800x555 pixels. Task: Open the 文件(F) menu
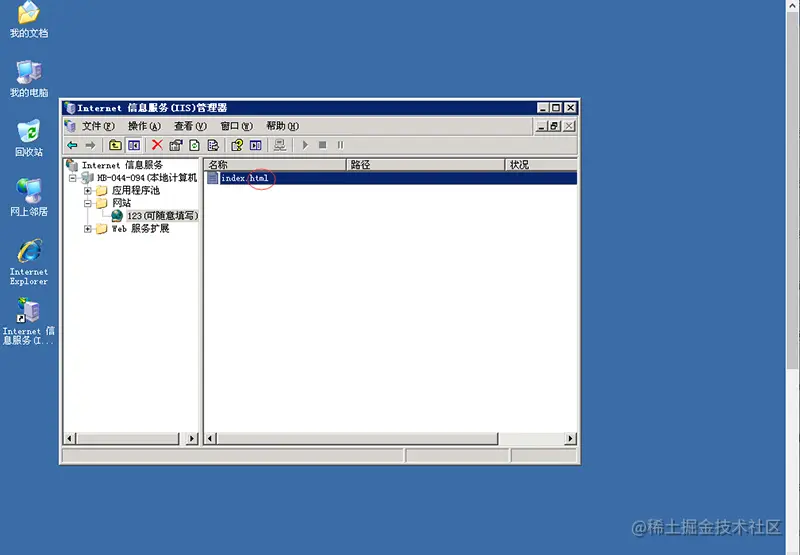coord(98,126)
